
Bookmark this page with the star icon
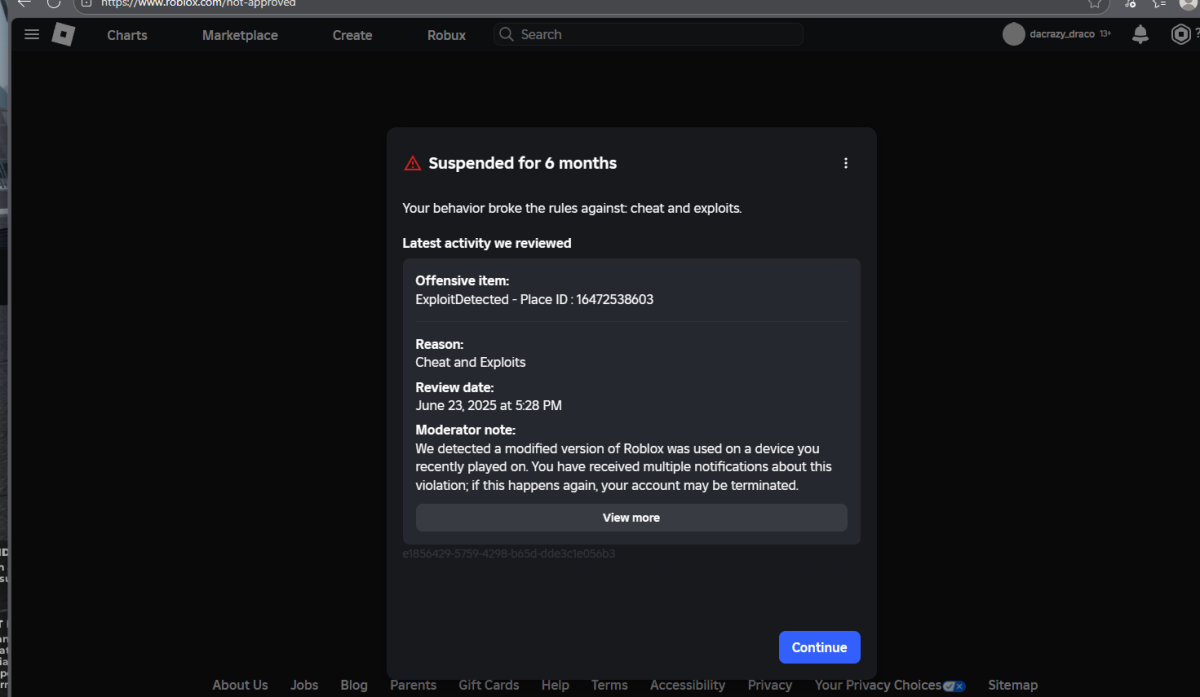point(1094,3)
